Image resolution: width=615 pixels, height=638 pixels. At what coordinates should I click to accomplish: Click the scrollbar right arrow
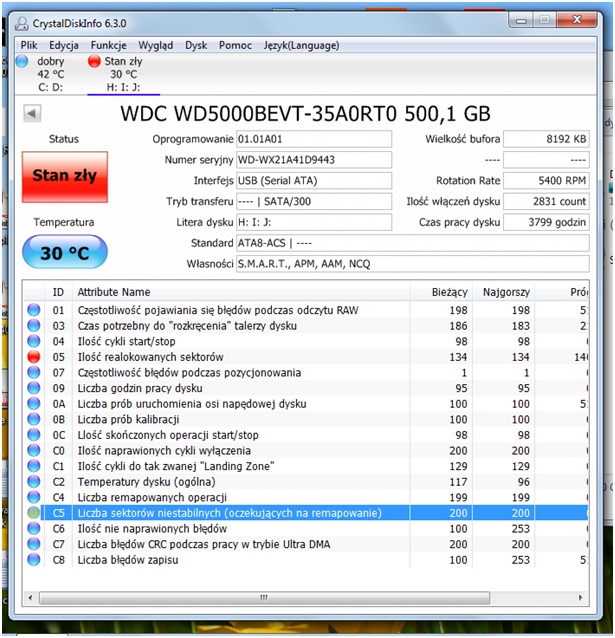(580, 598)
